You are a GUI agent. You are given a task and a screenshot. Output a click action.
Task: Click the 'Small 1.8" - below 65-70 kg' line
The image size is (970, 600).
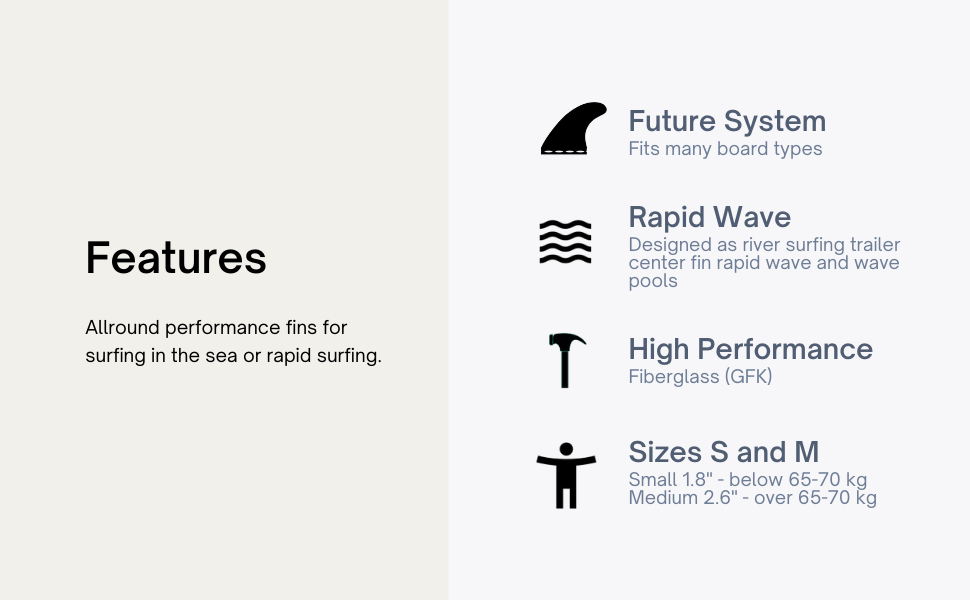tap(747, 479)
